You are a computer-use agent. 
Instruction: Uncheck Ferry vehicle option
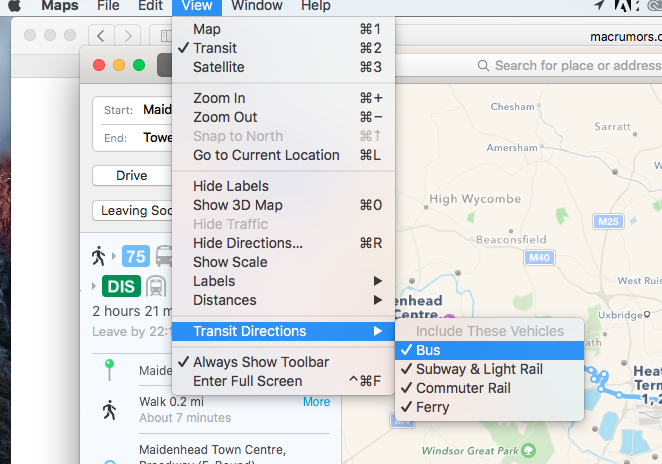pos(489,407)
